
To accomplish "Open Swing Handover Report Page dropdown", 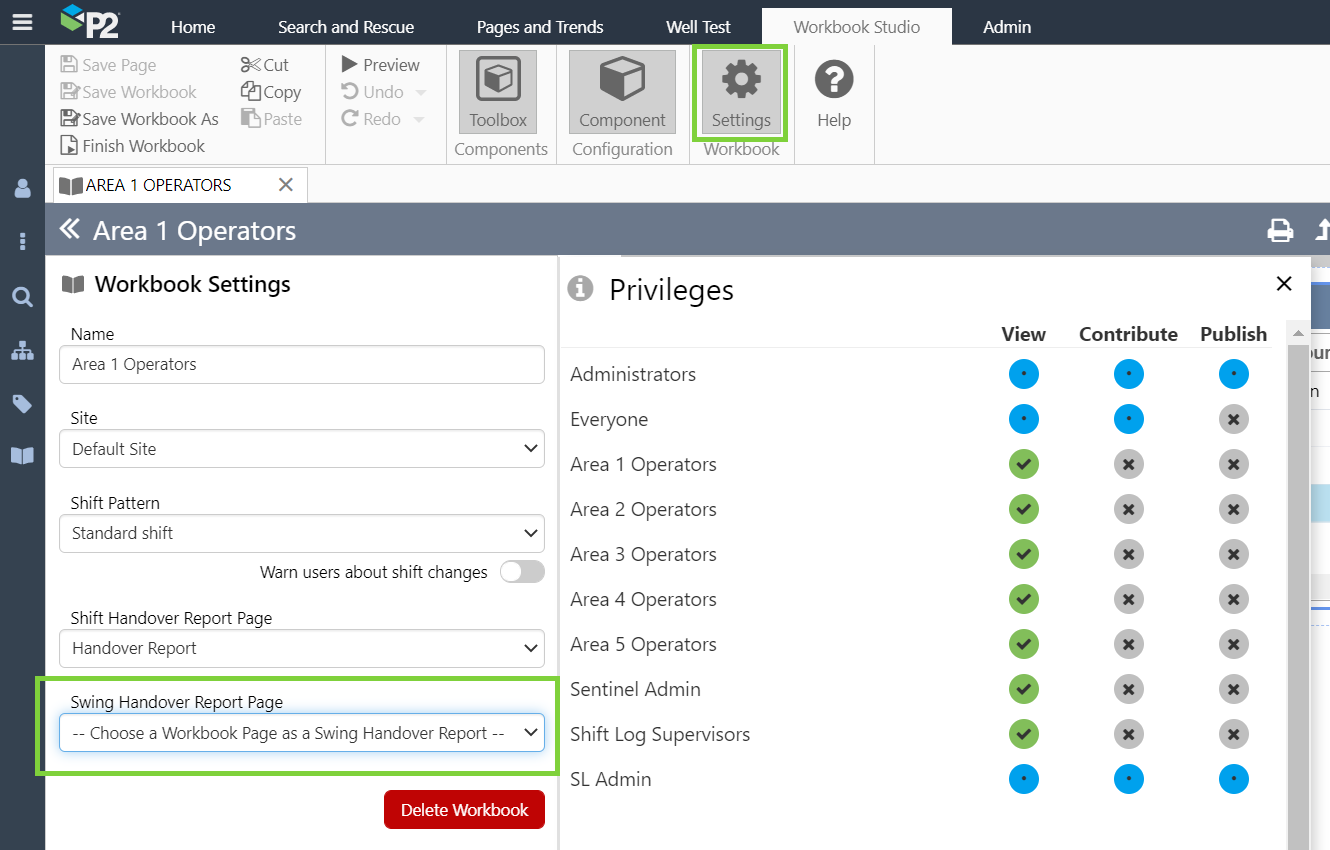I will 302,733.
